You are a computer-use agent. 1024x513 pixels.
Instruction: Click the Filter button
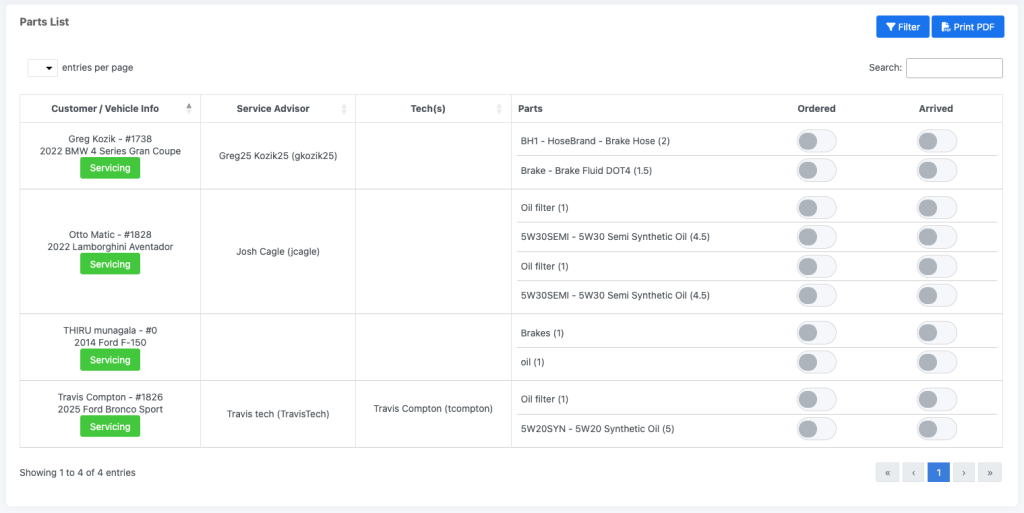pos(902,27)
